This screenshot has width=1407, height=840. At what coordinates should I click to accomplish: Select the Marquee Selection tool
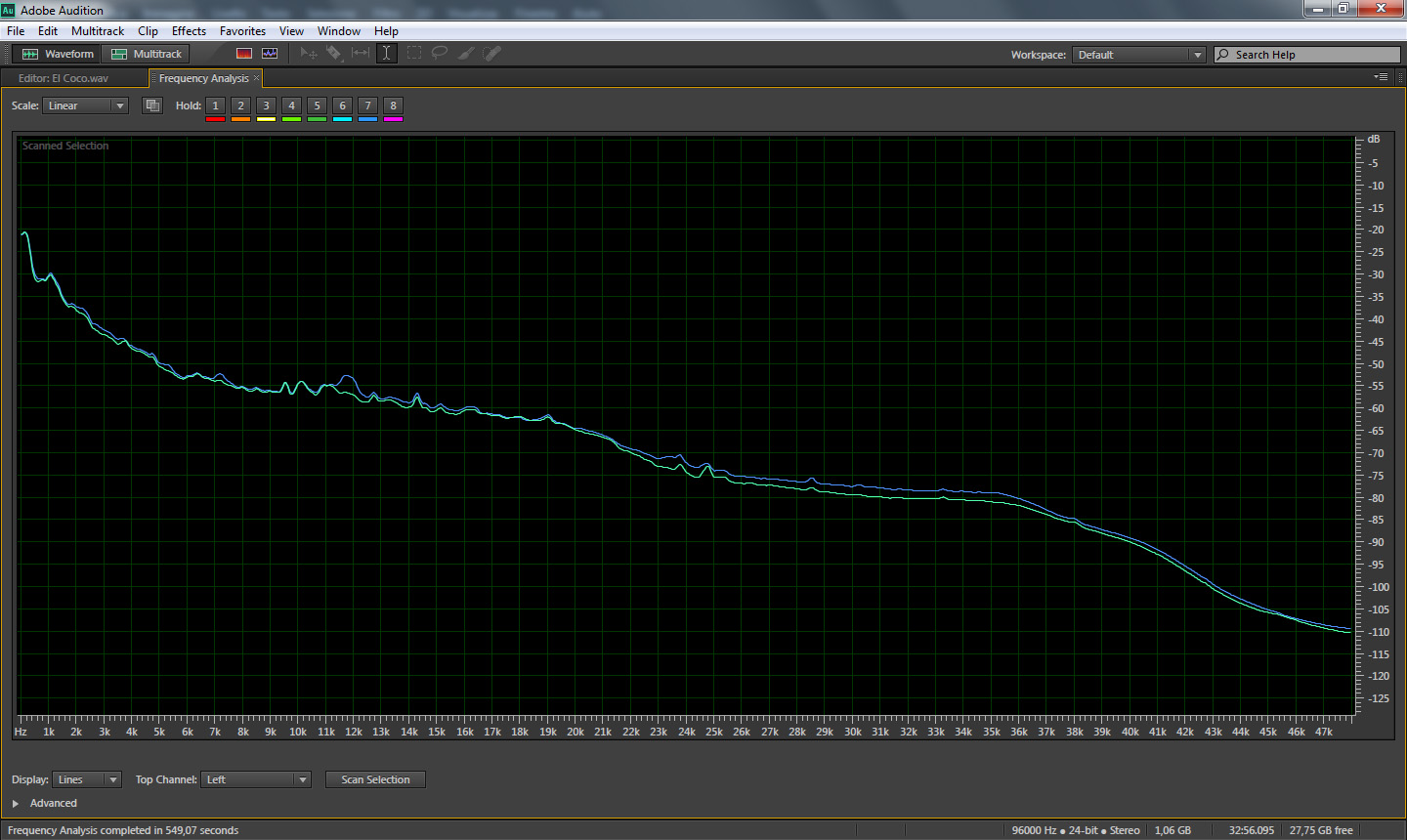(414, 54)
